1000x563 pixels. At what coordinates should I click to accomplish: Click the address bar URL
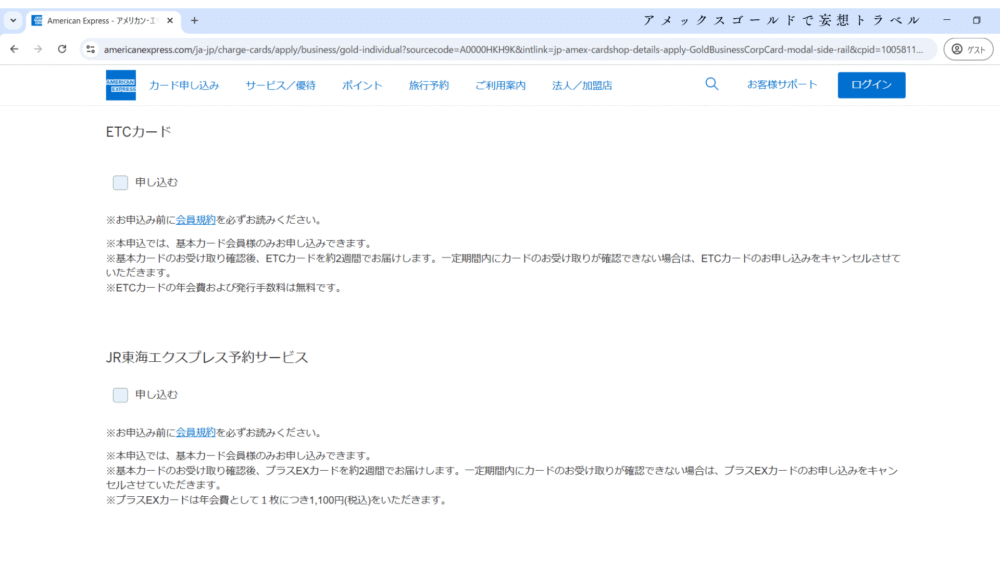[513, 49]
